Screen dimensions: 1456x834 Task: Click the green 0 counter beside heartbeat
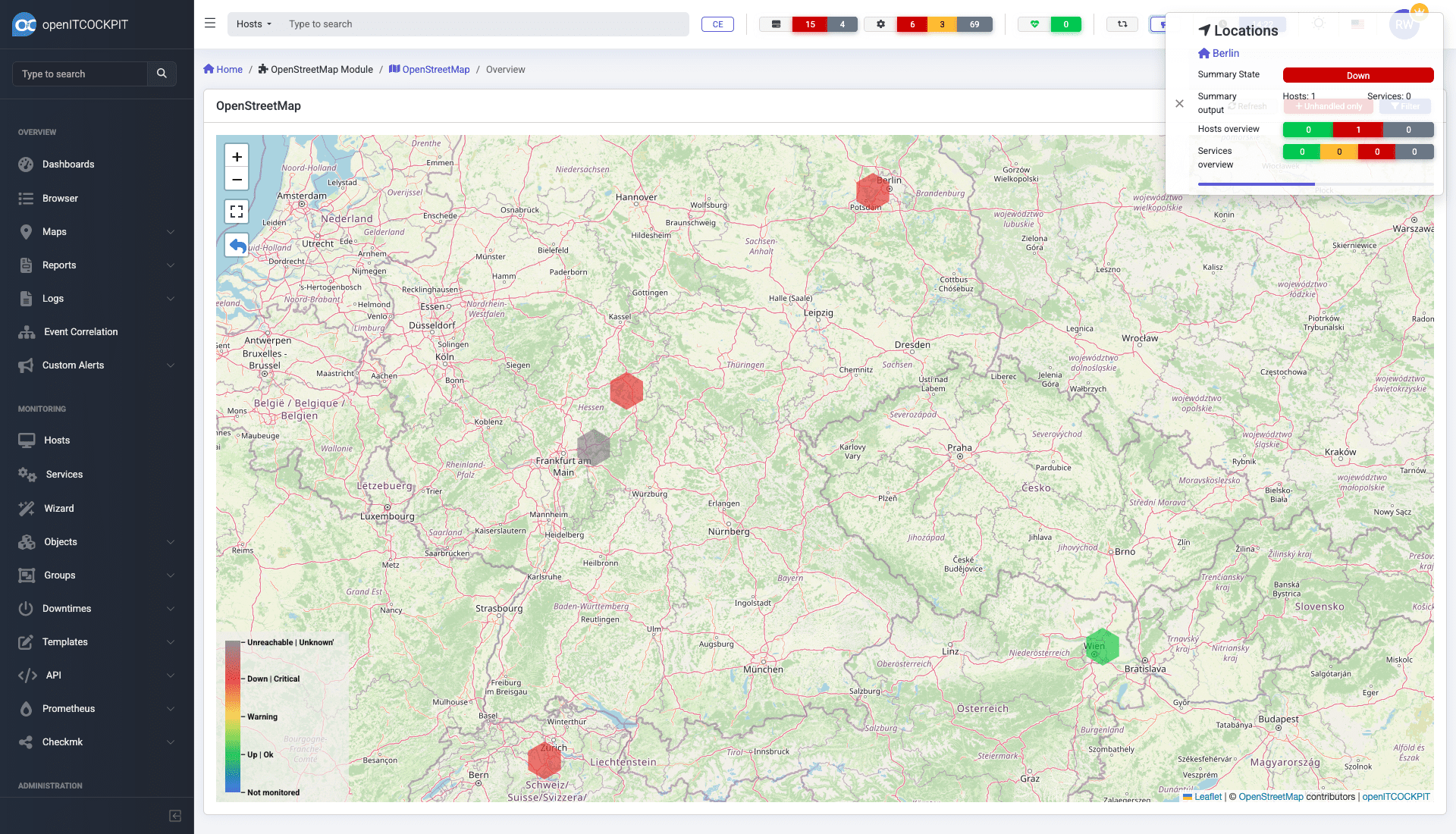point(1066,24)
